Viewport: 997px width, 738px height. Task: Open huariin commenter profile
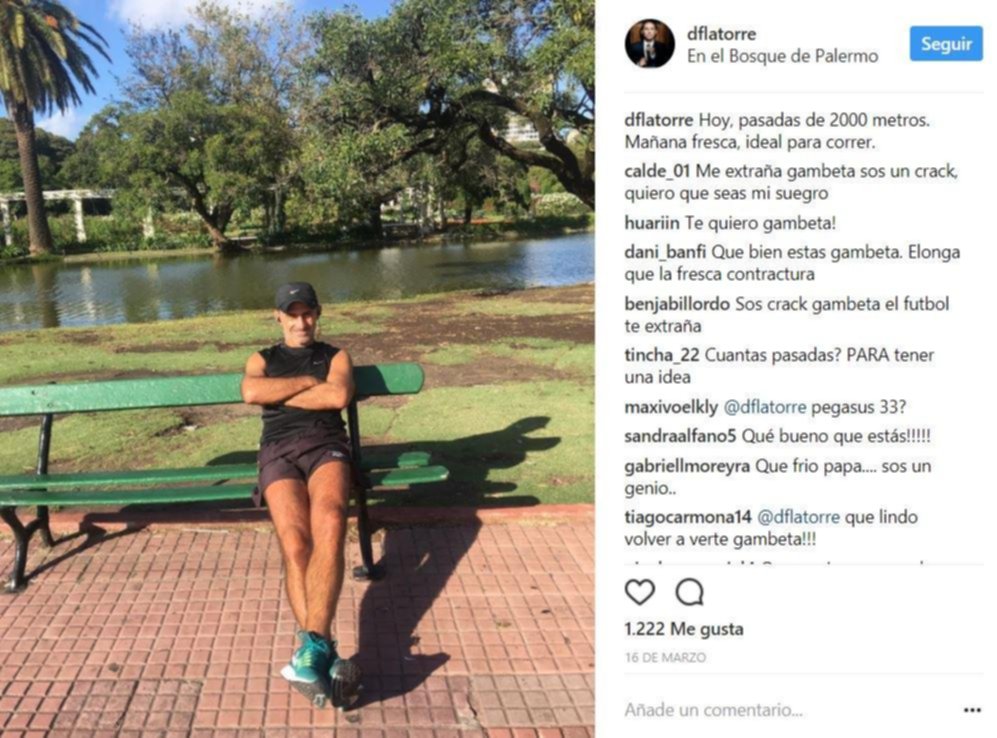coord(652,223)
